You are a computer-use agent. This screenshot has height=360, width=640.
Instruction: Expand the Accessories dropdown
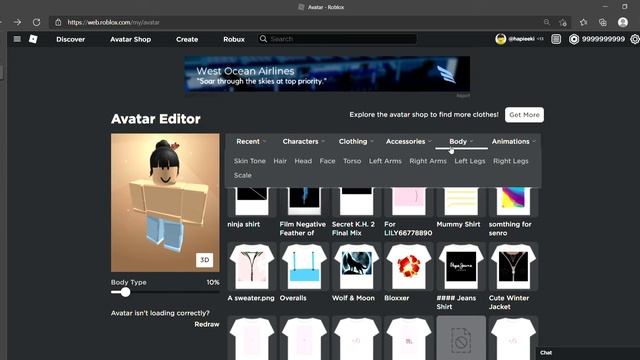[409, 141]
